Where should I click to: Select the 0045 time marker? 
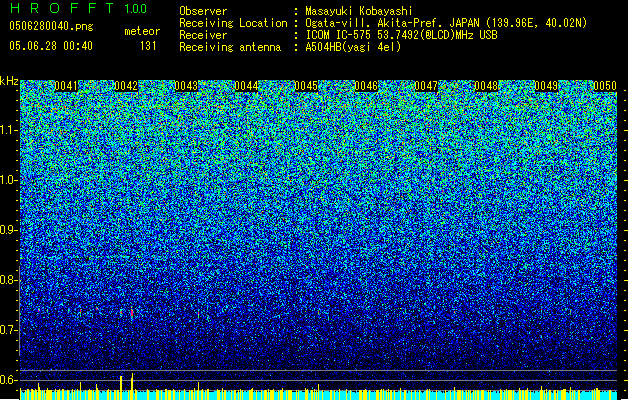pos(306,86)
